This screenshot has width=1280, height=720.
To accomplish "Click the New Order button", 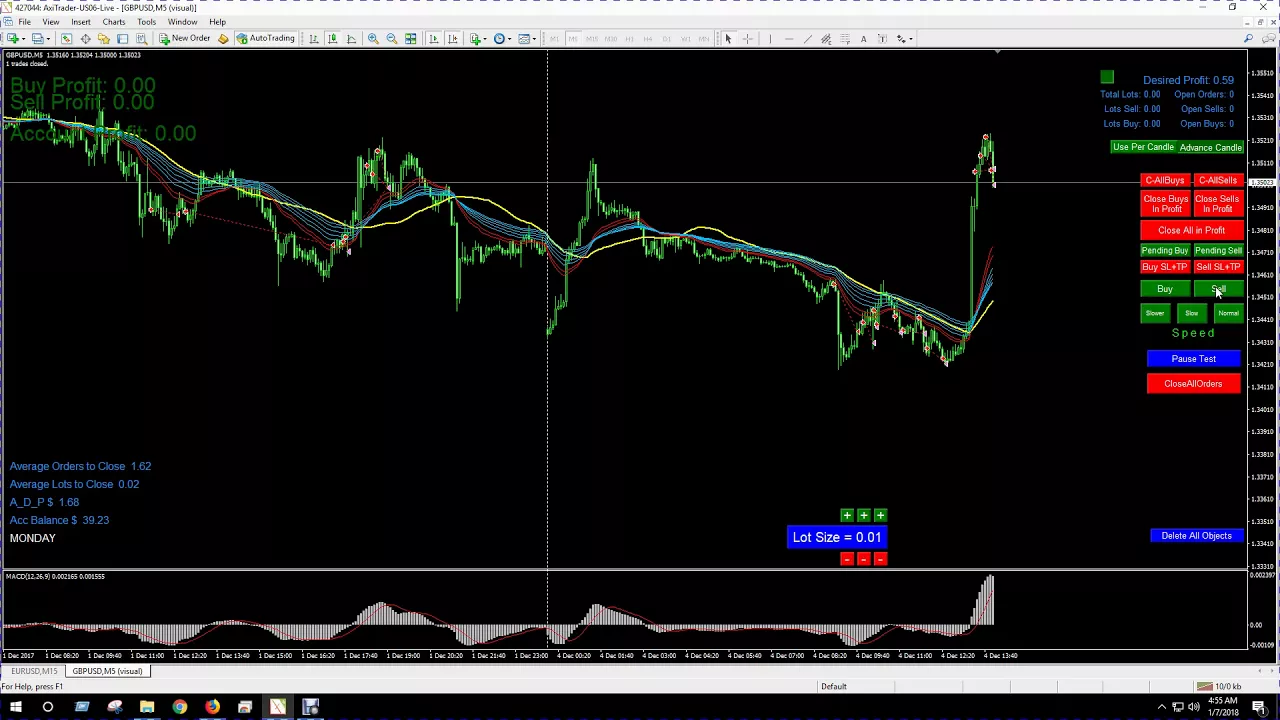I will (185, 39).
